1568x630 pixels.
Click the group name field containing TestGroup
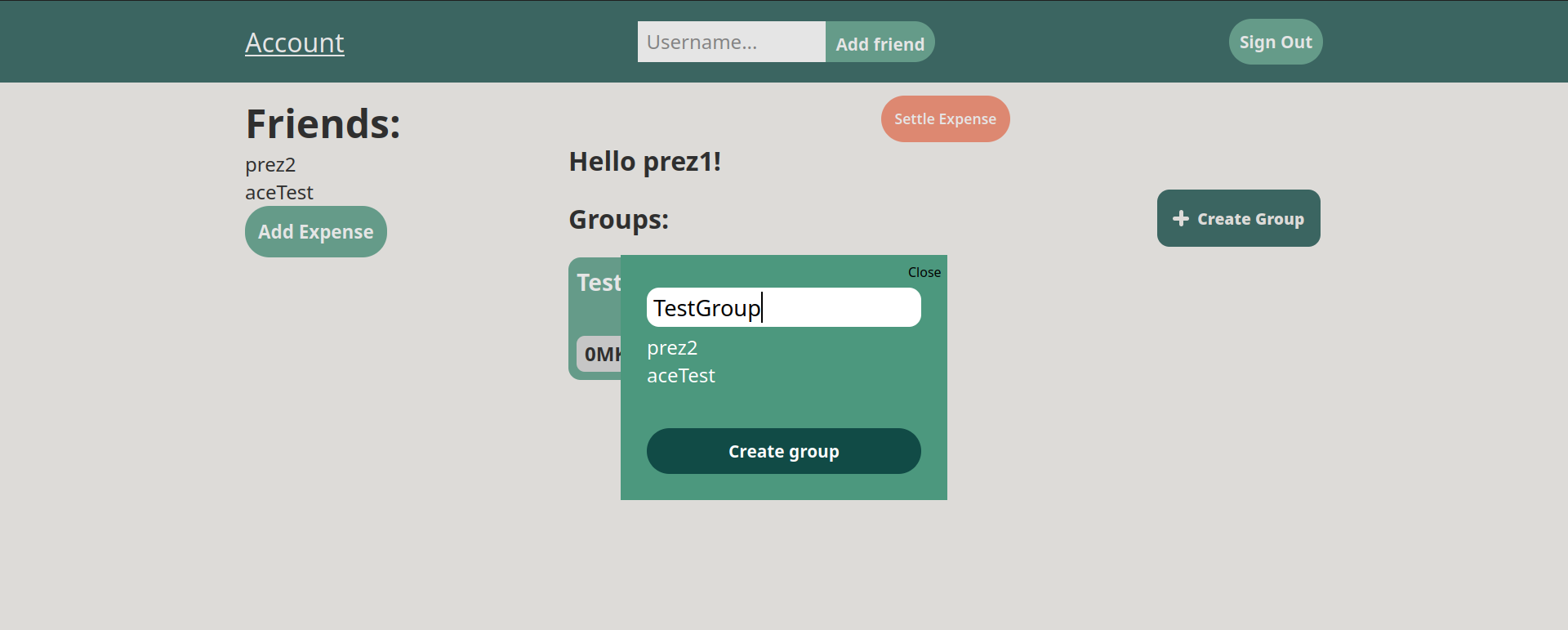[x=783, y=308]
